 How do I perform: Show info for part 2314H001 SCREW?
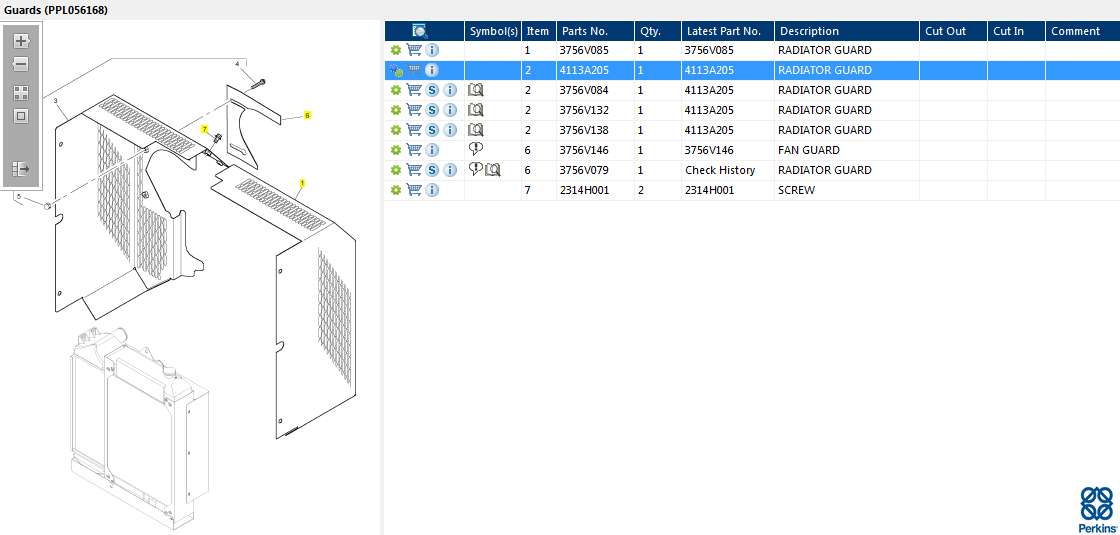pyautogui.click(x=432, y=190)
